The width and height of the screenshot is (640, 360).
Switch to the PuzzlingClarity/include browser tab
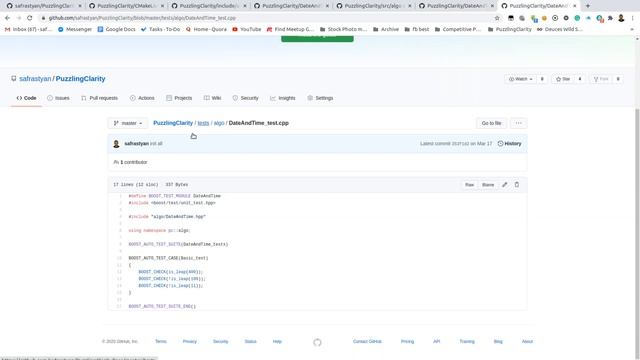click(x=209, y=6)
